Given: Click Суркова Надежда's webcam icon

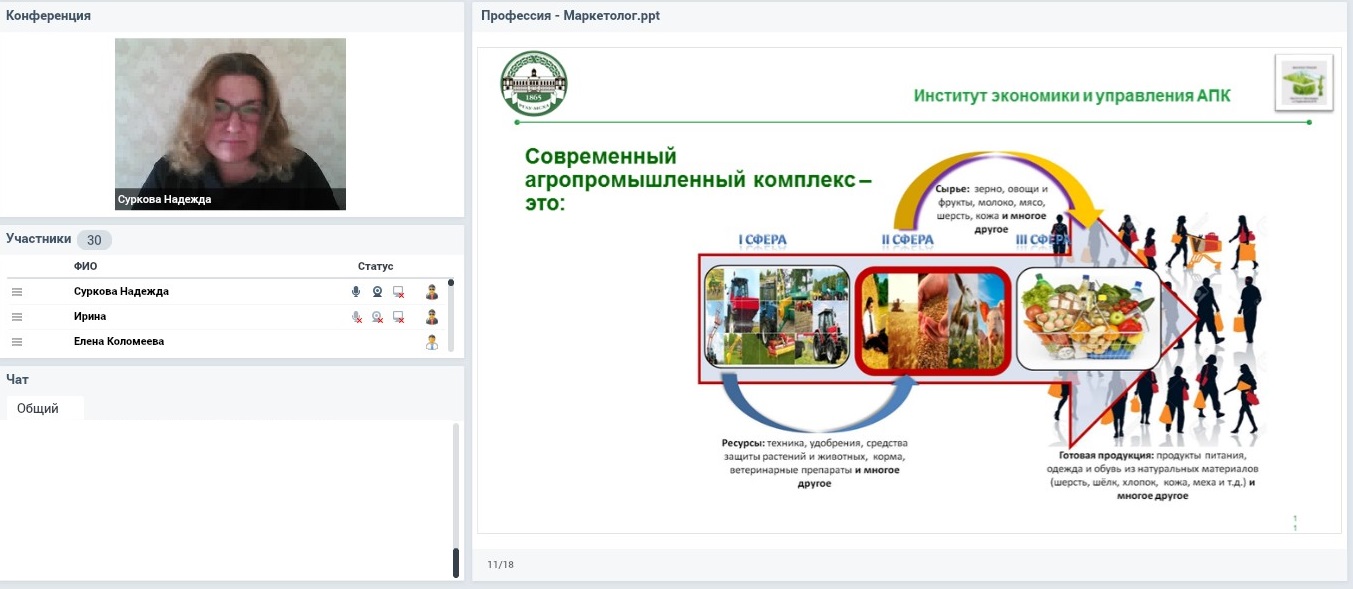Looking at the screenshot, I should click(377, 292).
